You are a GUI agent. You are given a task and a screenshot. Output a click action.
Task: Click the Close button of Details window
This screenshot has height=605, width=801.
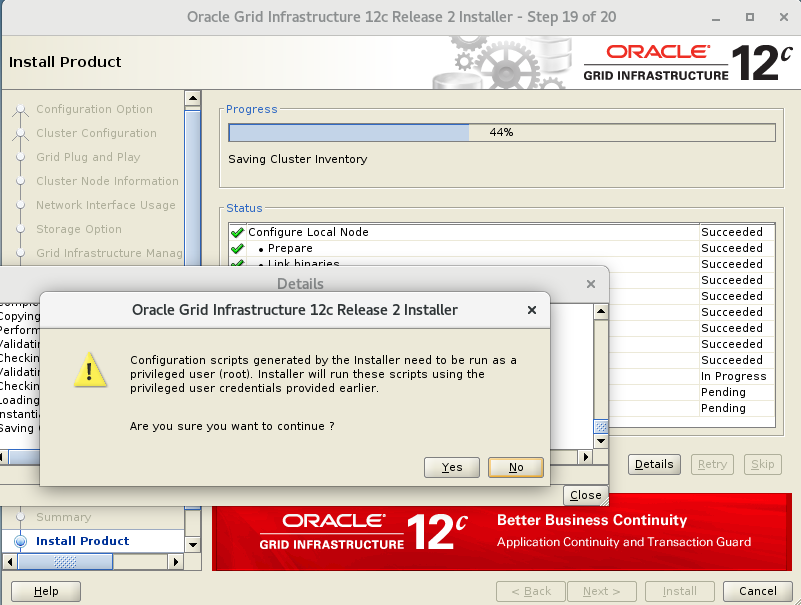pos(585,495)
